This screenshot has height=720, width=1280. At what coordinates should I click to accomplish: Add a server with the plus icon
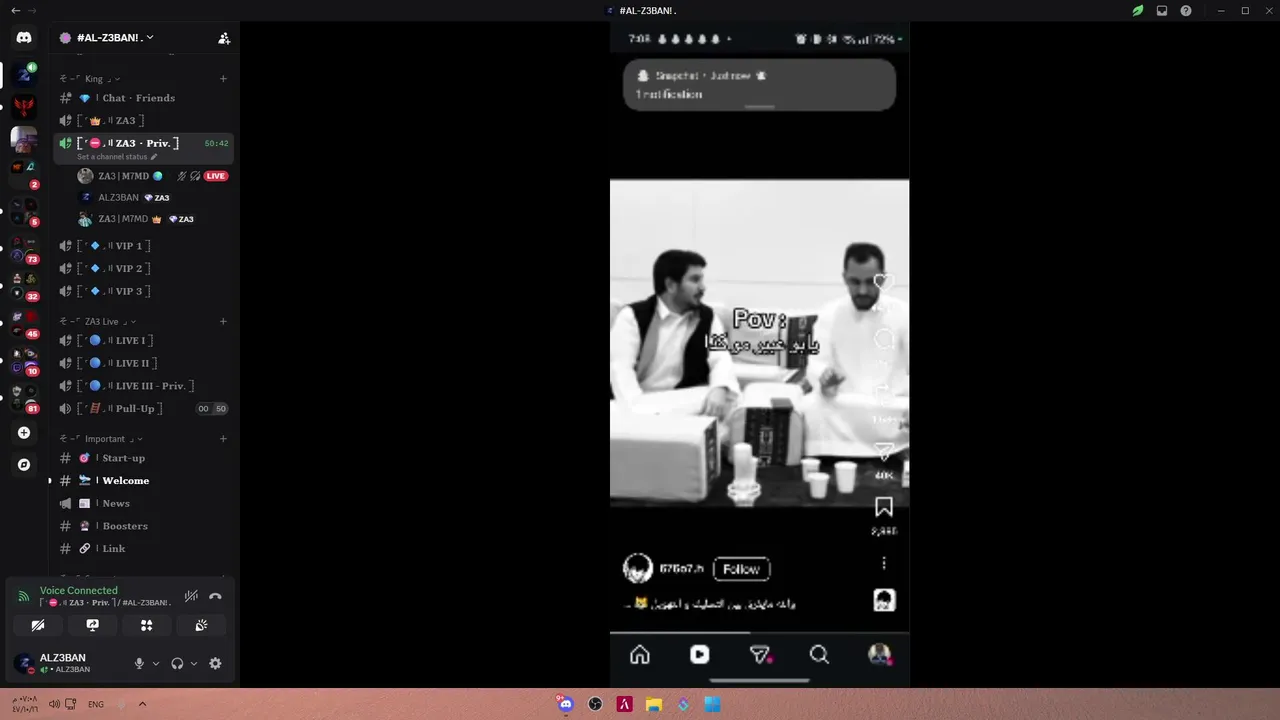coord(24,433)
